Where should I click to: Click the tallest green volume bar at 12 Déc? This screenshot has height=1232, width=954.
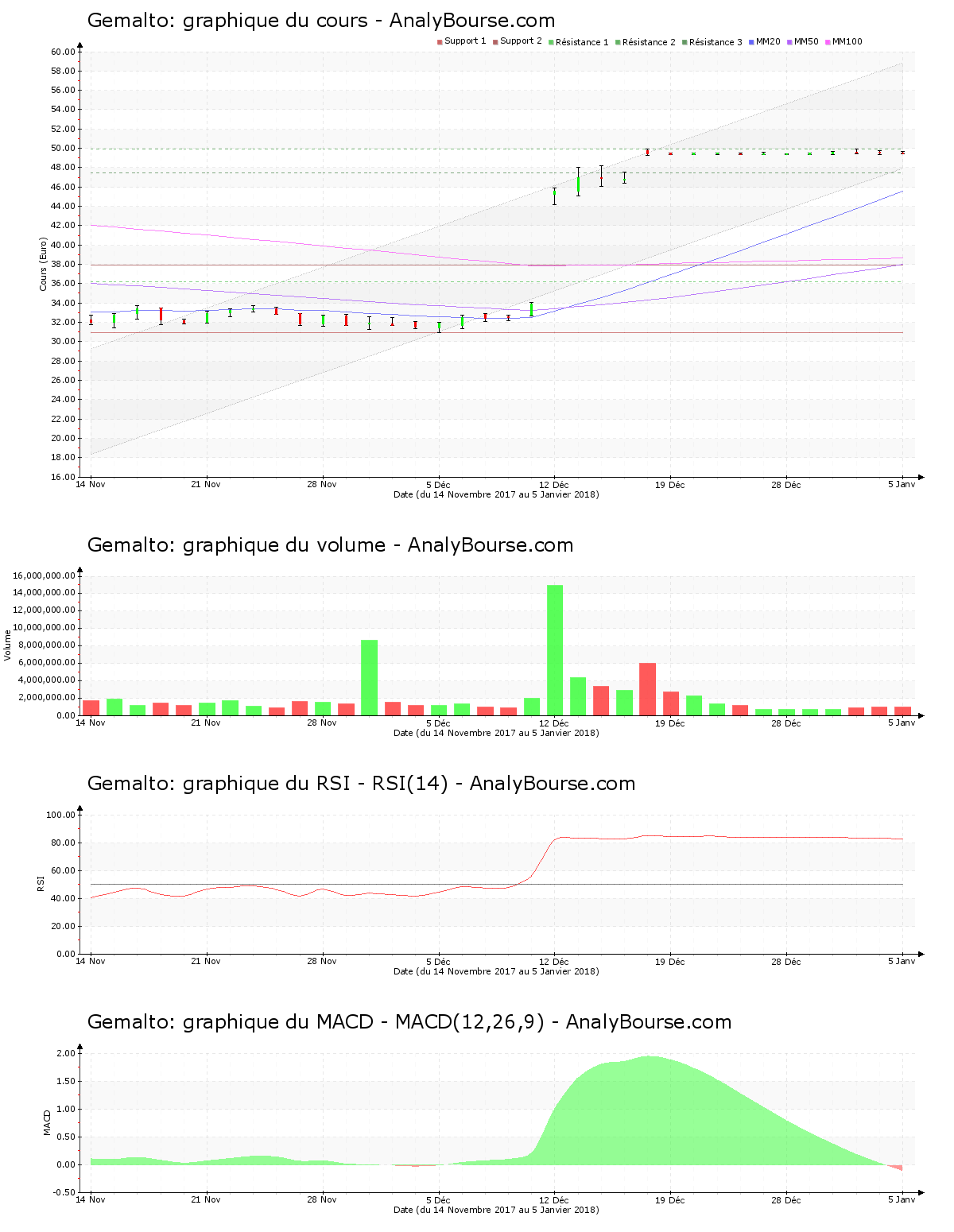click(x=555, y=650)
